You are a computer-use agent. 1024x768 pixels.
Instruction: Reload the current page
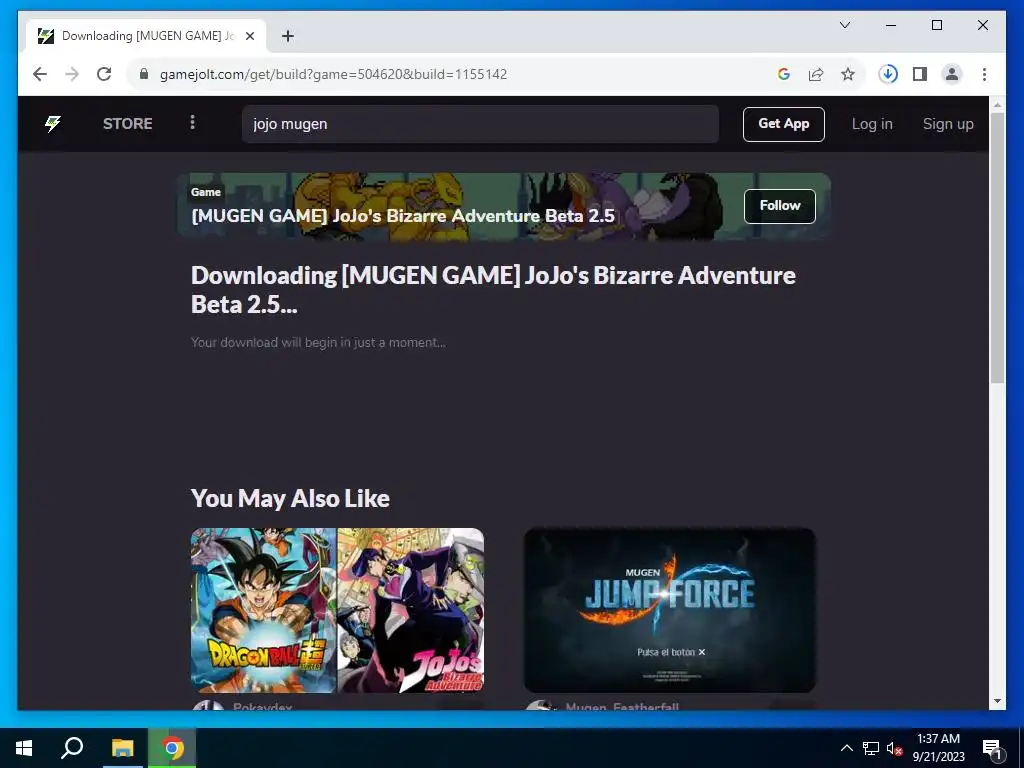point(104,74)
